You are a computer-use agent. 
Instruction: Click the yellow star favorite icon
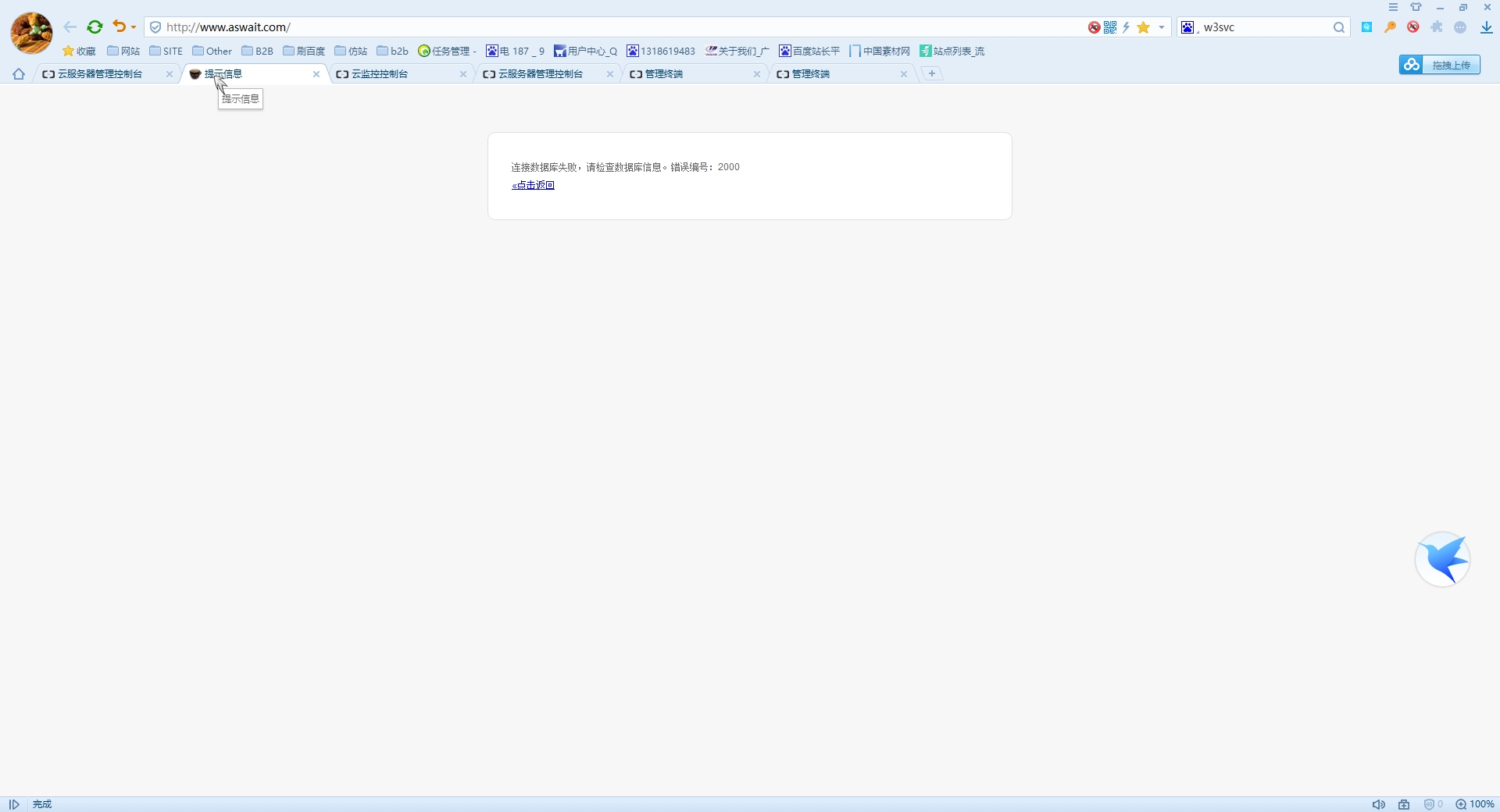[1143, 27]
